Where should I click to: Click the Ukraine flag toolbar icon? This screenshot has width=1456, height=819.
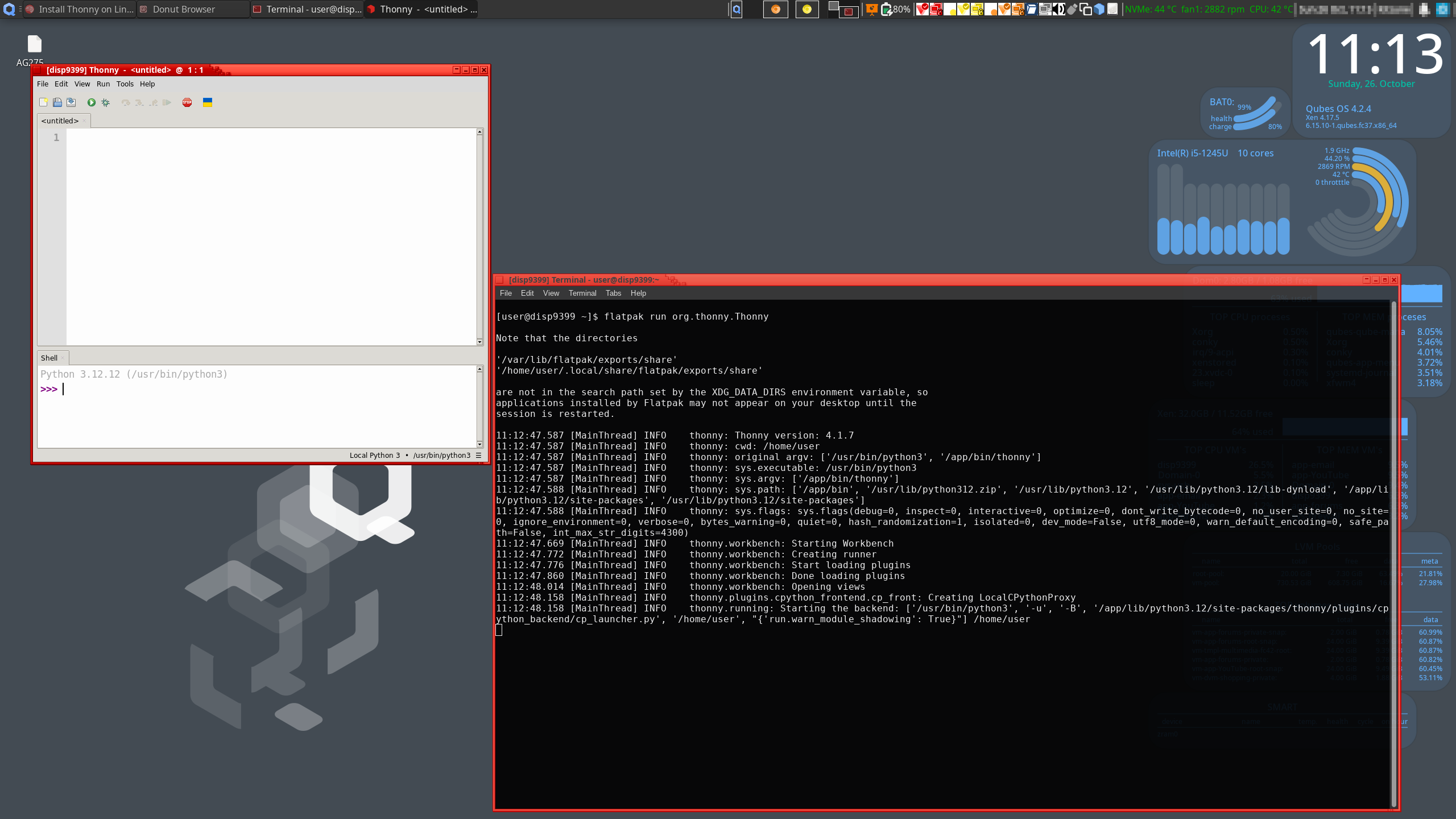(x=208, y=102)
